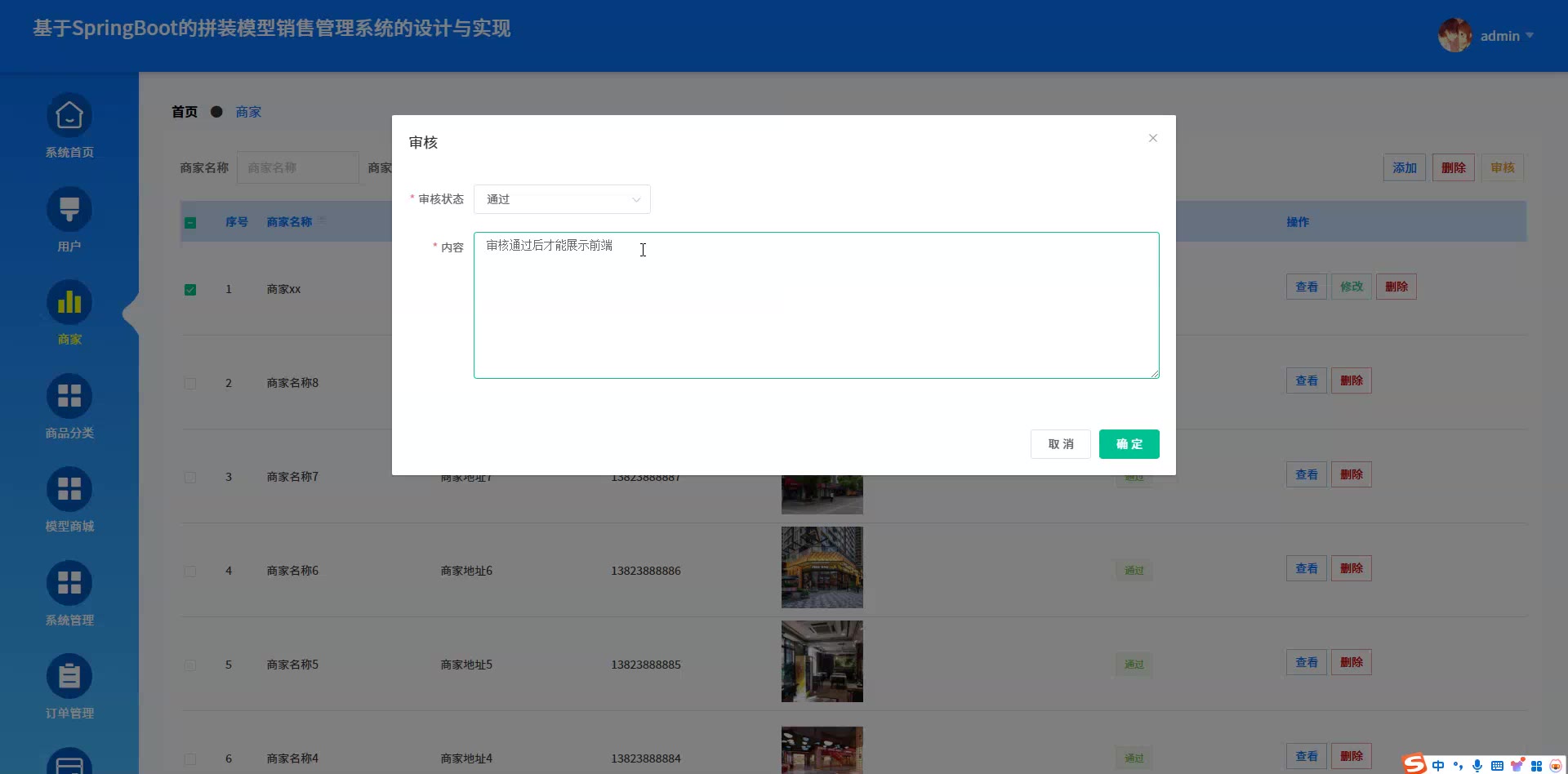Toggle the select-all checkbox in table header
Viewport: 1568px width, 774px height.
click(190, 222)
